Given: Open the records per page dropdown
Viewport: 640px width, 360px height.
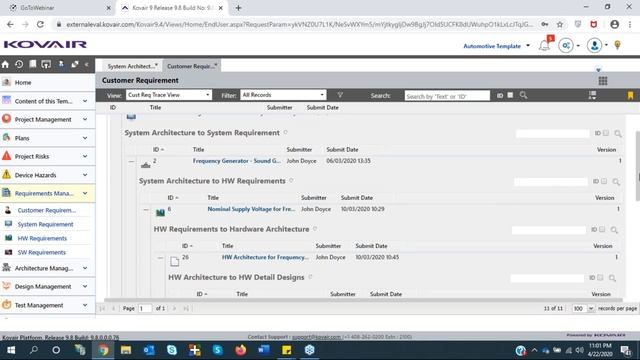Looking at the screenshot, I should tap(583, 309).
